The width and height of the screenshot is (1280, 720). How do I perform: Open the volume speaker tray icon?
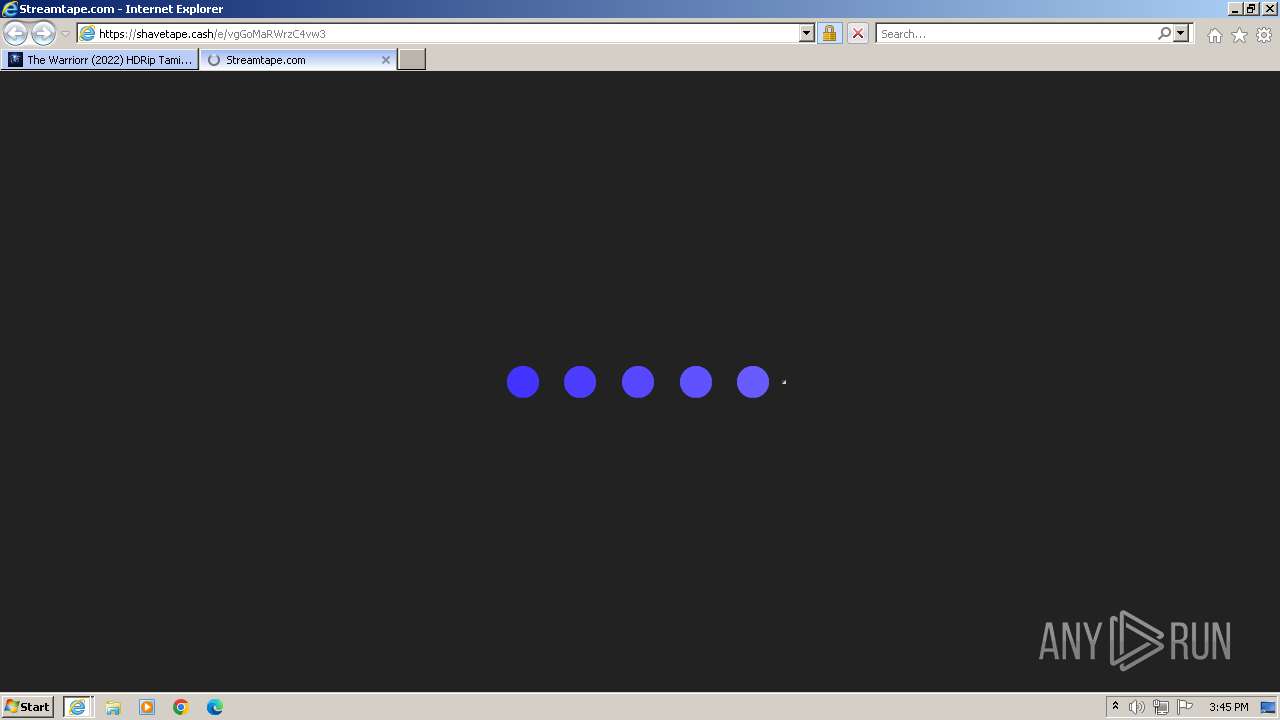click(x=1137, y=707)
